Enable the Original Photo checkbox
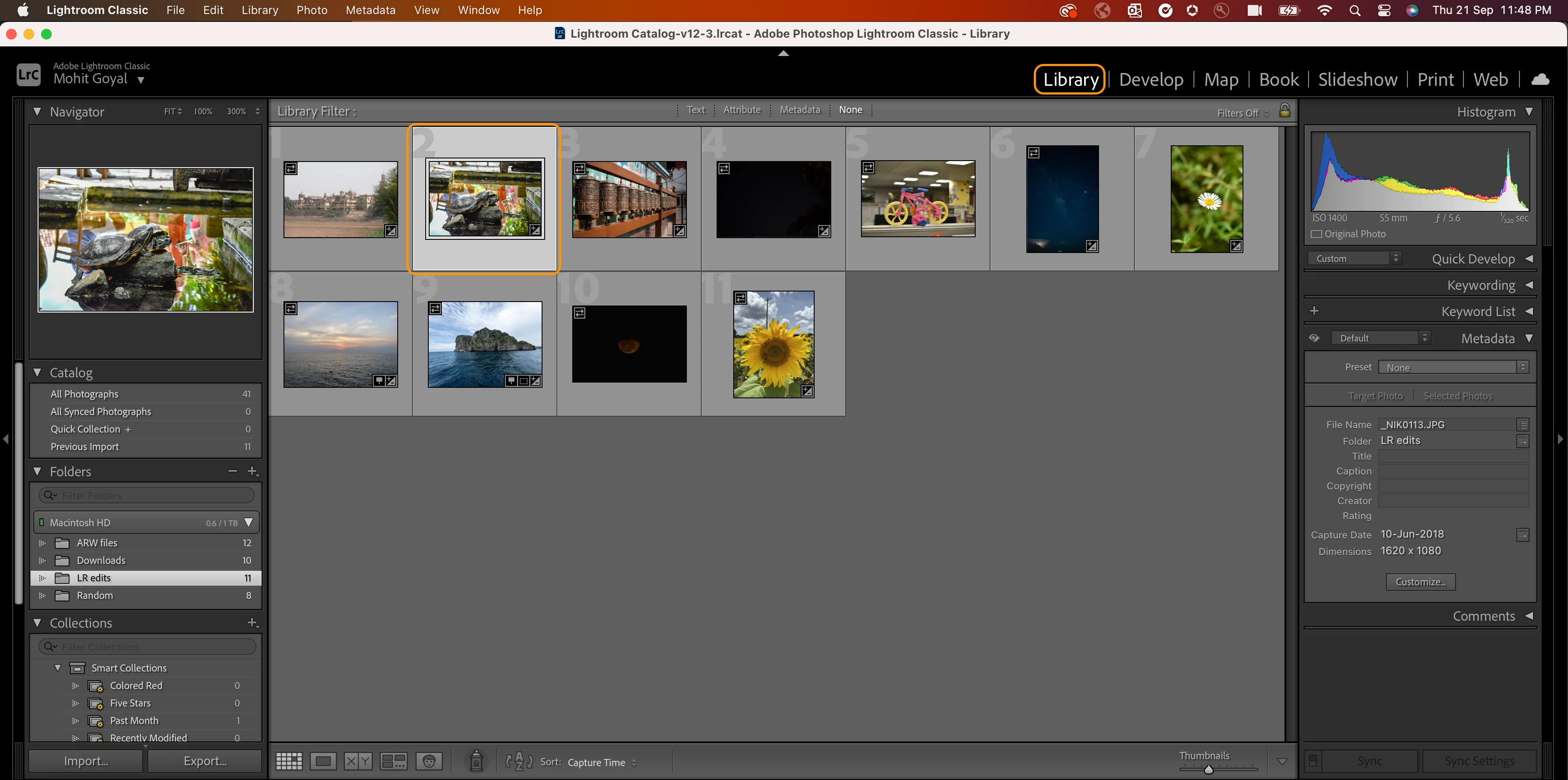 click(x=1316, y=235)
